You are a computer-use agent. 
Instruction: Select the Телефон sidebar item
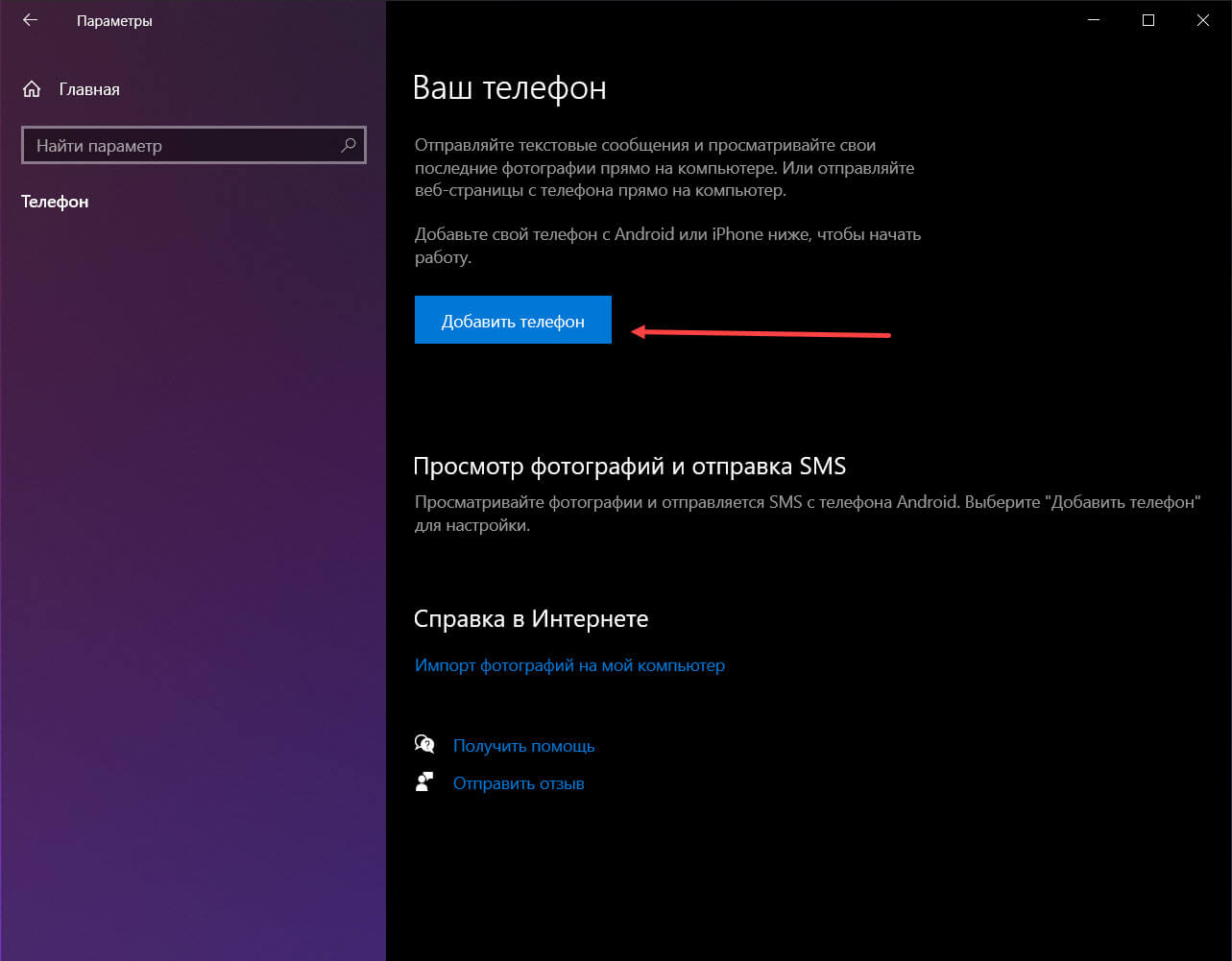click(x=55, y=202)
